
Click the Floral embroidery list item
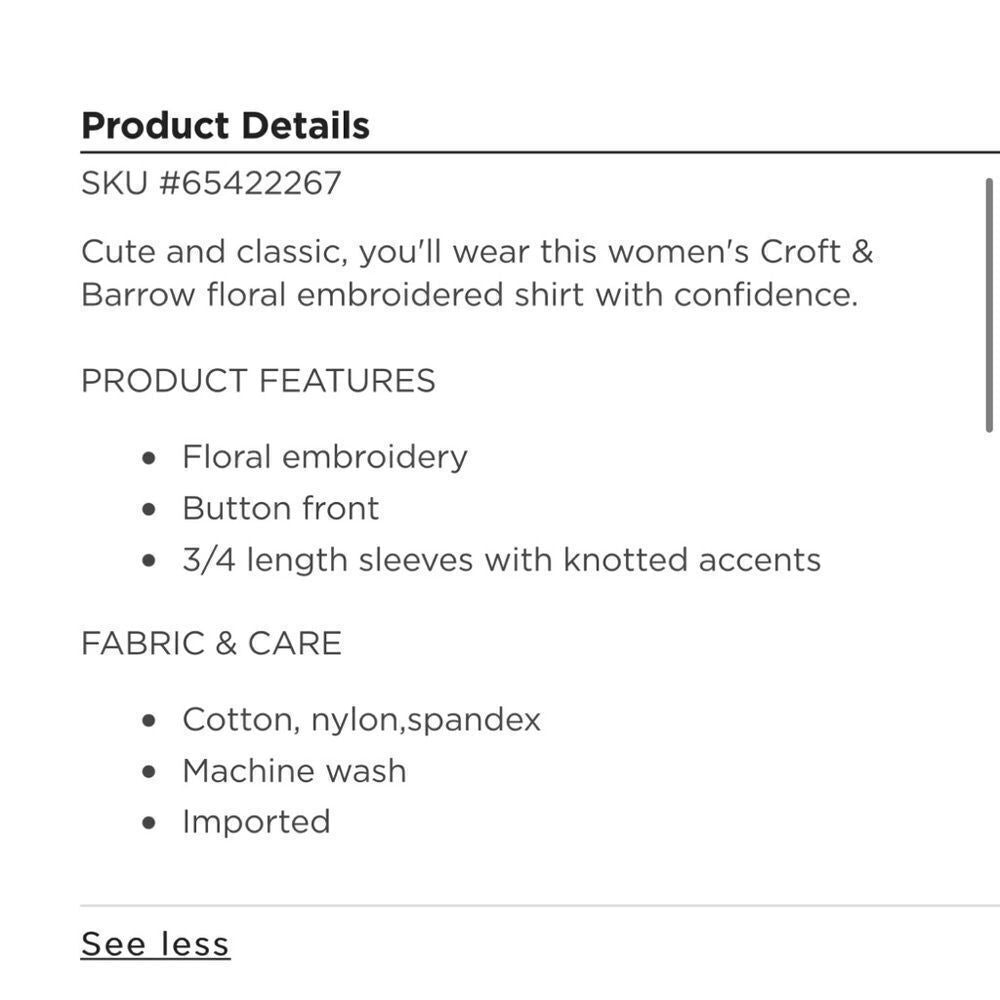pyautogui.click(x=325, y=458)
